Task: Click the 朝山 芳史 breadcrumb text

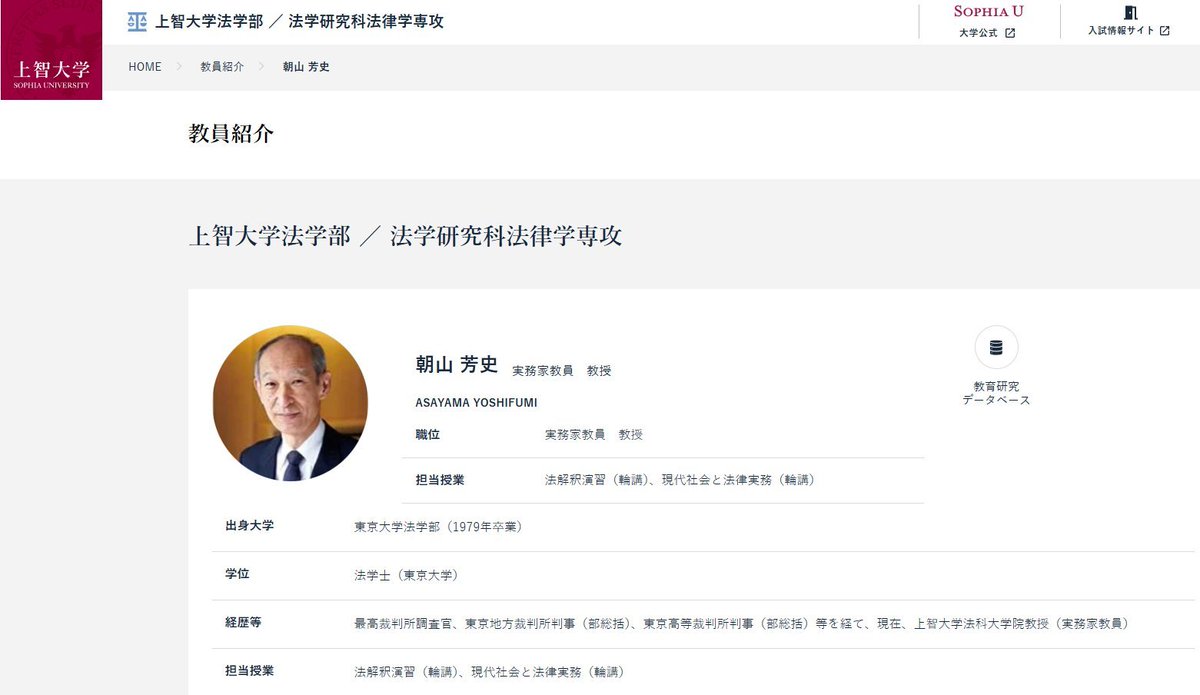Action: pyautogui.click(x=306, y=67)
